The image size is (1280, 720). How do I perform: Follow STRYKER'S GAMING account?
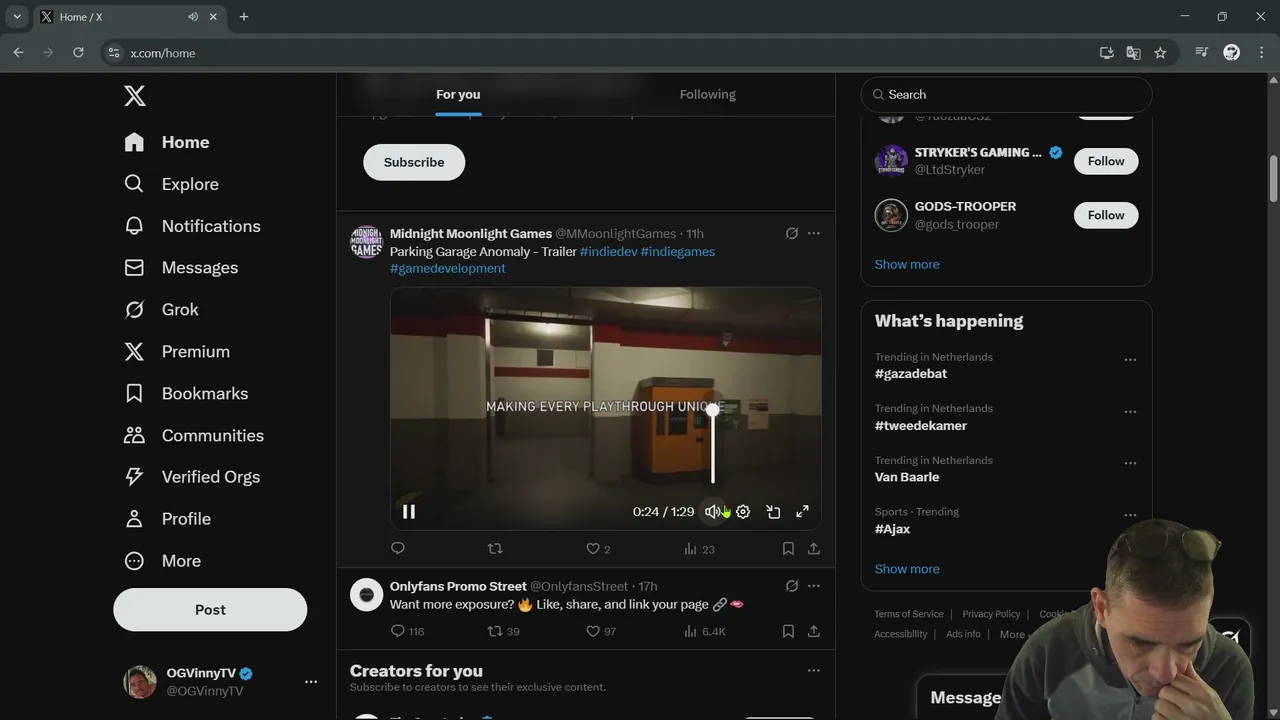click(x=1106, y=161)
